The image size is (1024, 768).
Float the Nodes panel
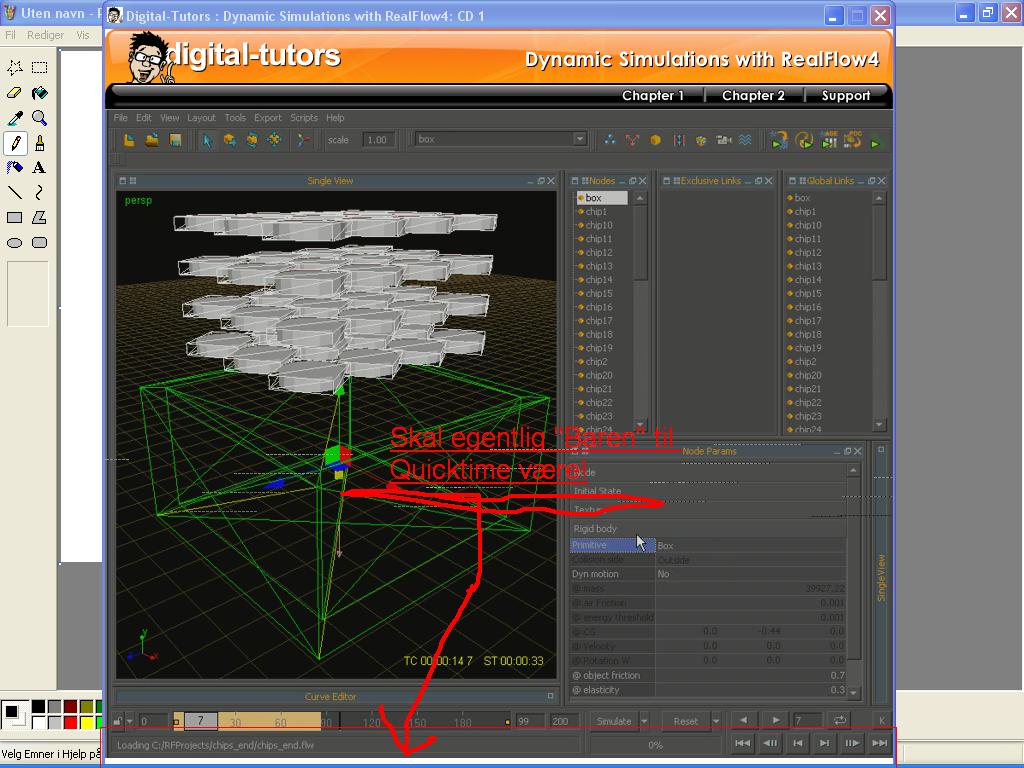632,181
